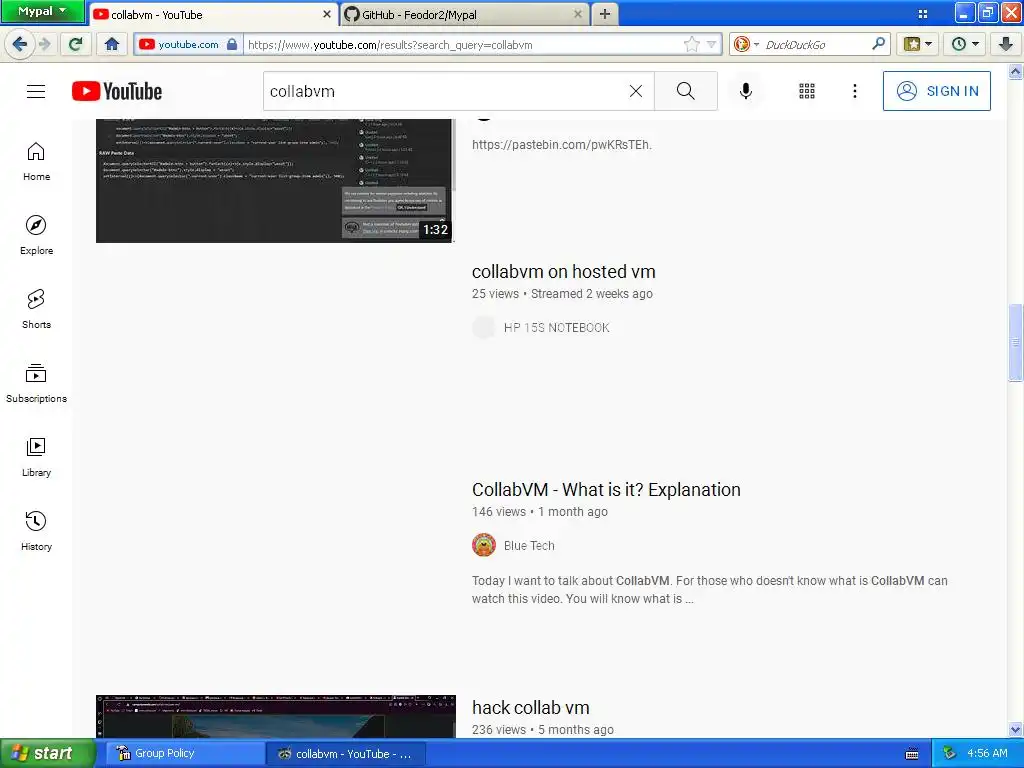Open Shorts in YouTube sidebar
1024x768 pixels.
(x=36, y=309)
